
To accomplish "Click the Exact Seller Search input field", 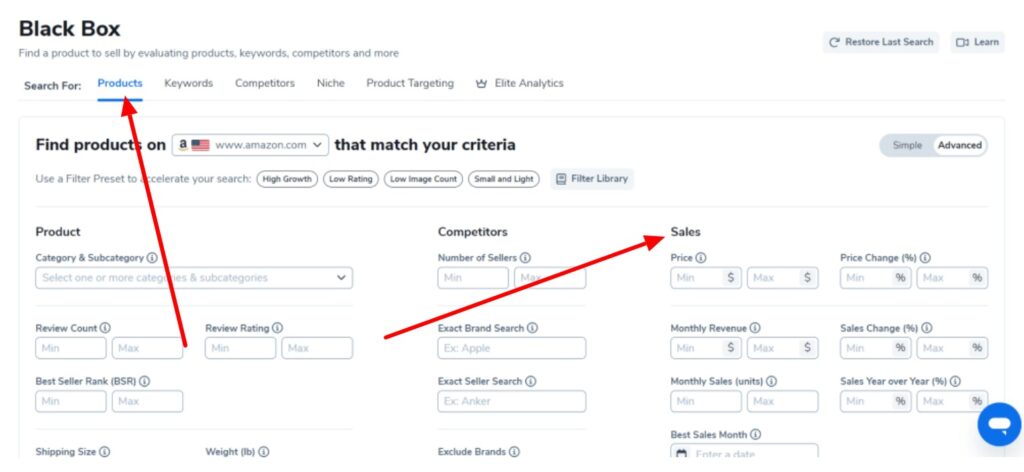I will point(512,401).
